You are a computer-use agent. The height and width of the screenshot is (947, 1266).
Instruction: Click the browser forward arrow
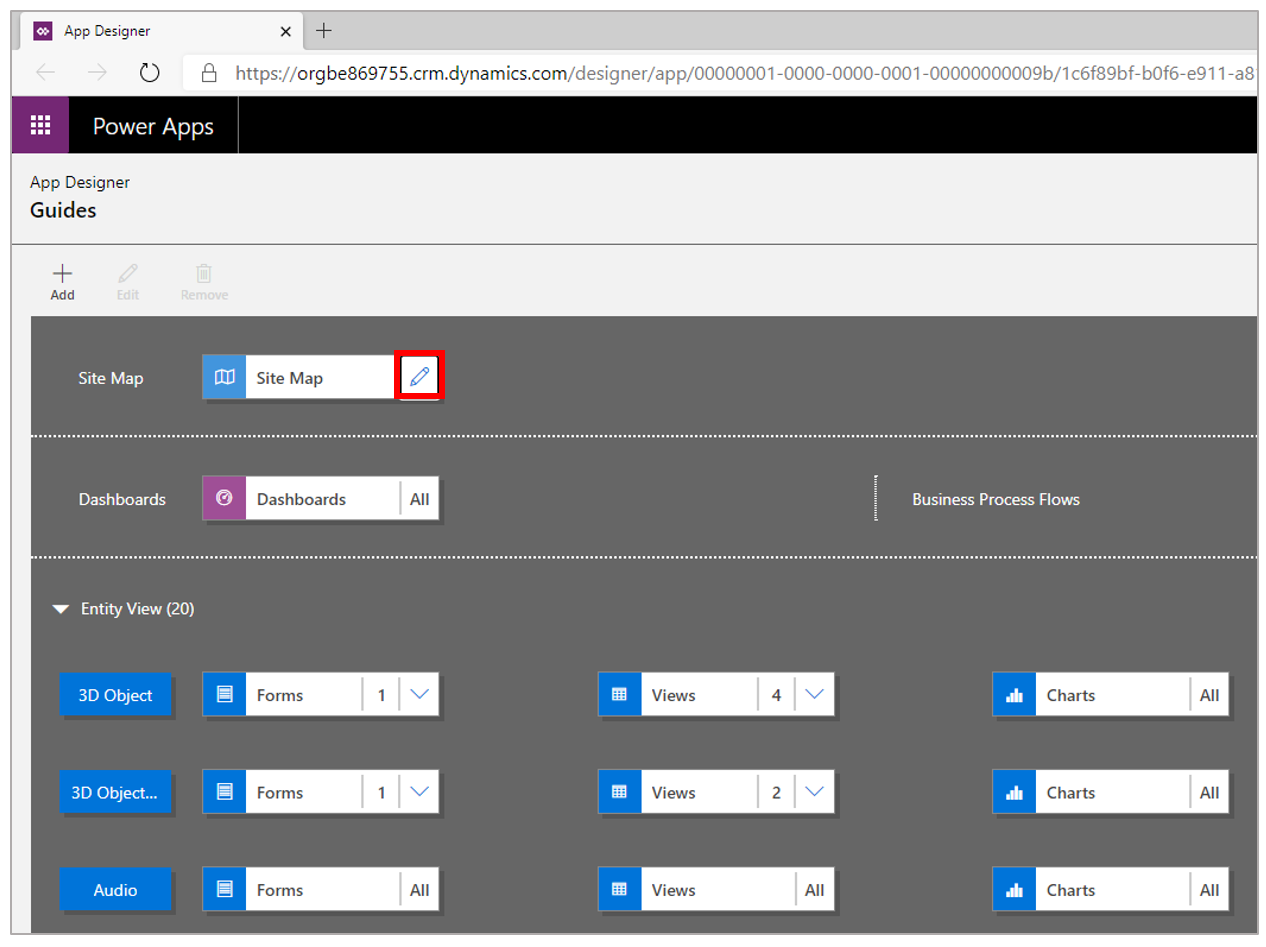[x=97, y=72]
